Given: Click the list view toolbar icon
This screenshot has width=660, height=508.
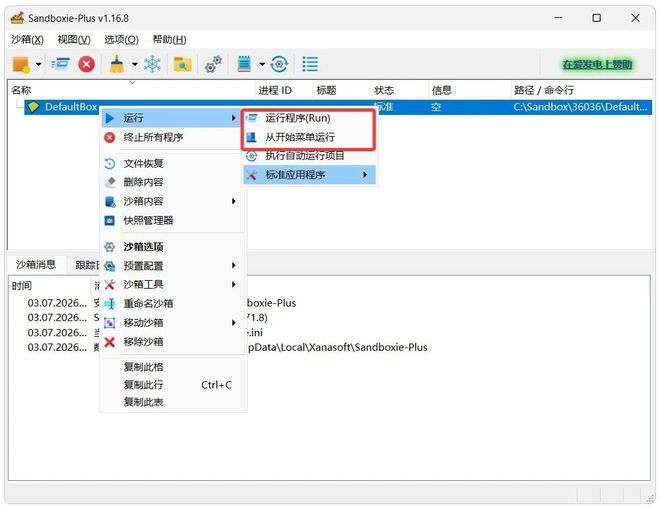Looking at the screenshot, I should point(310,64).
